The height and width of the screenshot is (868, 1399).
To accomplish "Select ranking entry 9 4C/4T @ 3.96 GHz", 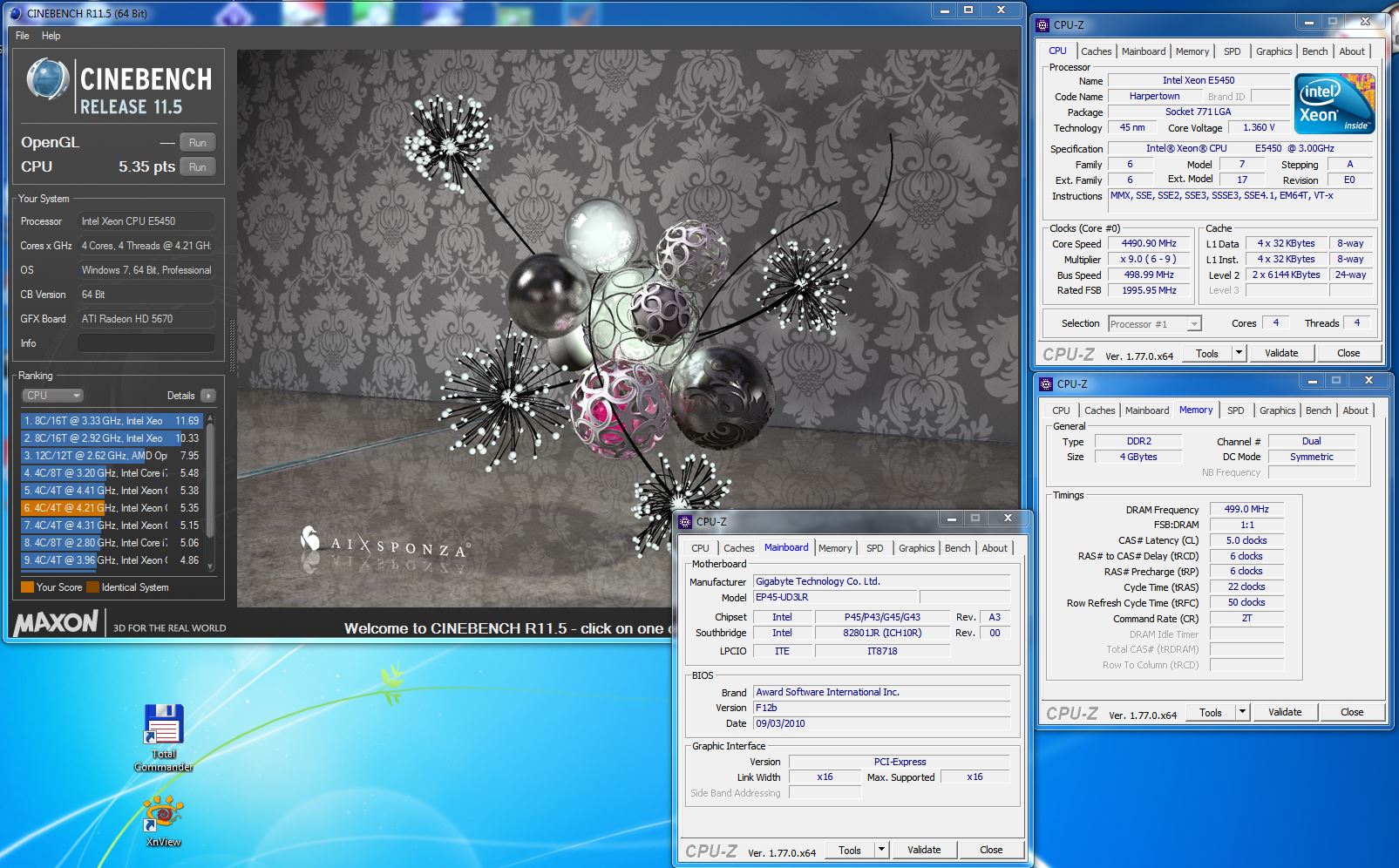I will tap(112, 560).
